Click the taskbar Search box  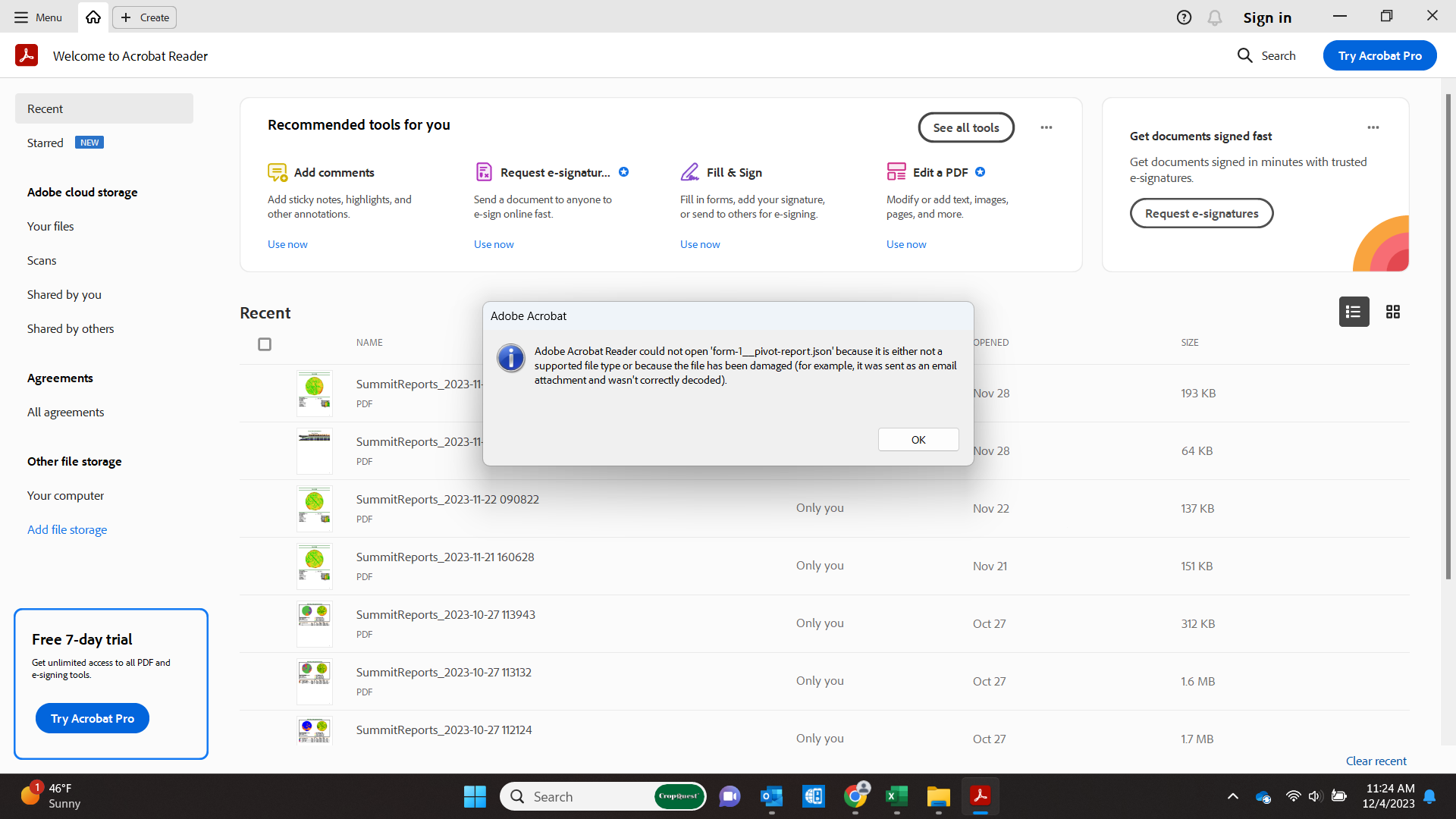pyautogui.click(x=603, y=796)
